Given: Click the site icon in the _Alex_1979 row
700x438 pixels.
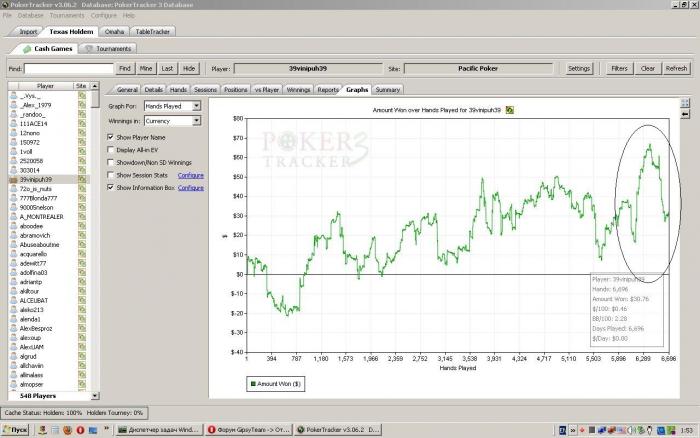Looking at the screenshot, I should coord(83,104).
